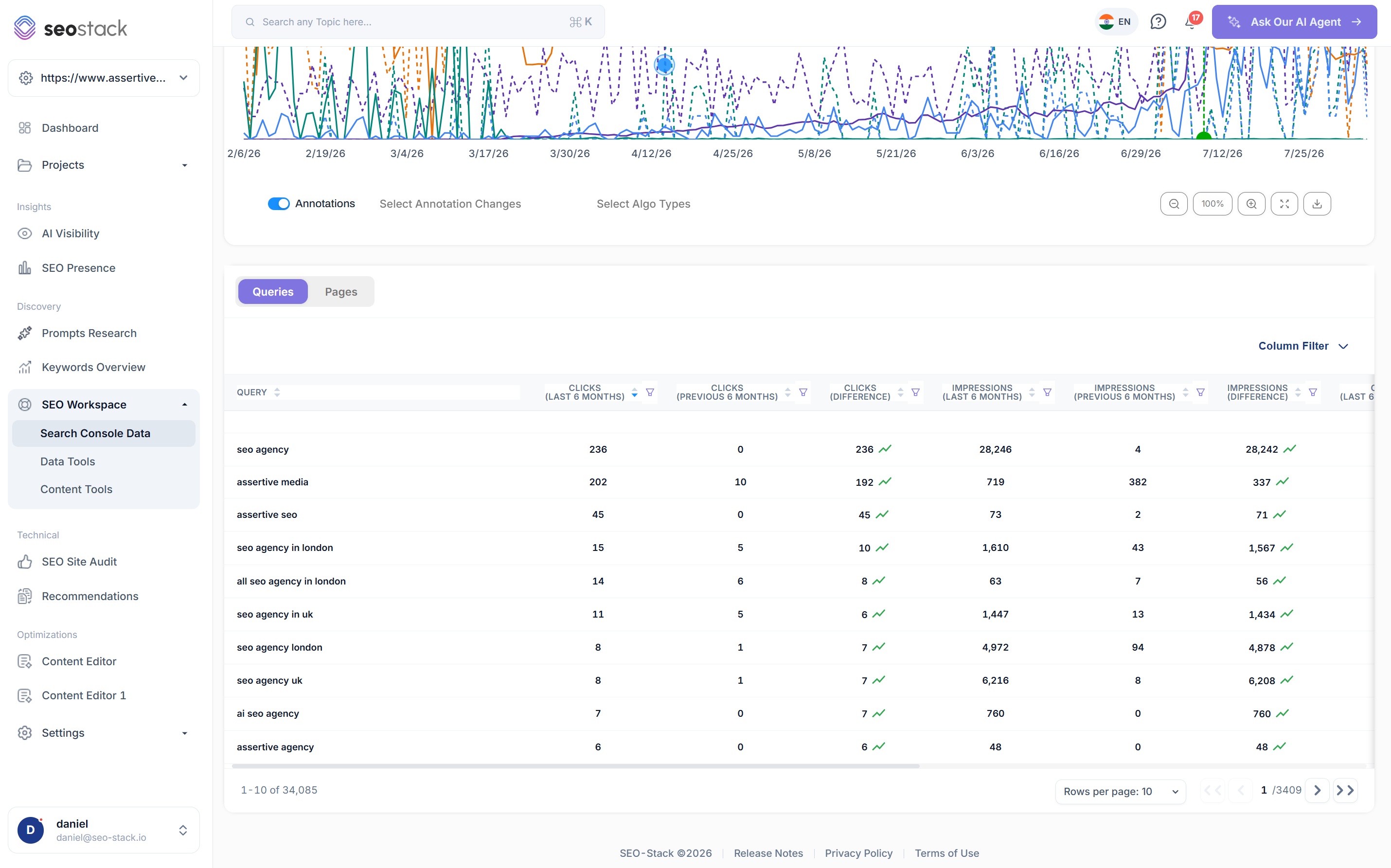Open the help question-mark icon
This screenshot has height=868, width=1391.
[1158, 22]
